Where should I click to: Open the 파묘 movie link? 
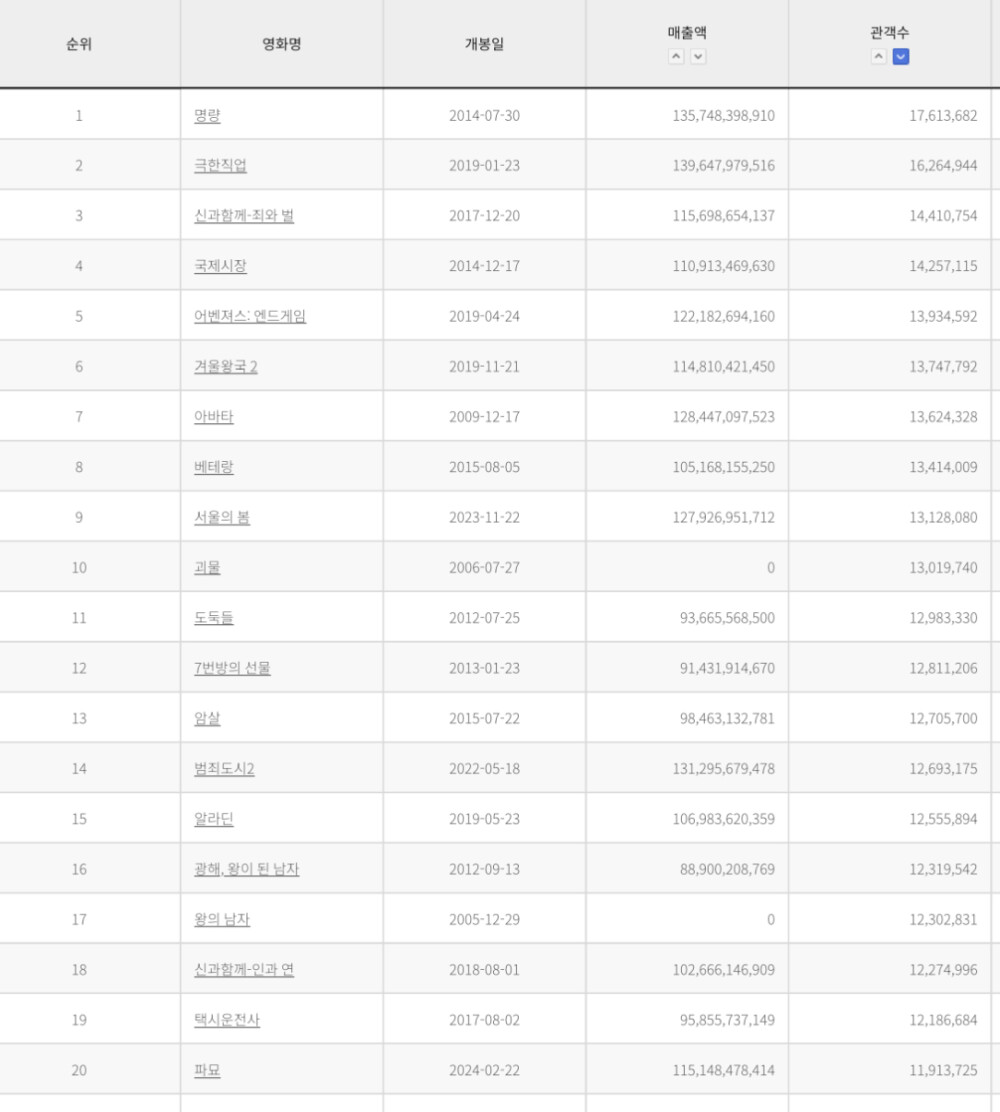[207, 1070]
